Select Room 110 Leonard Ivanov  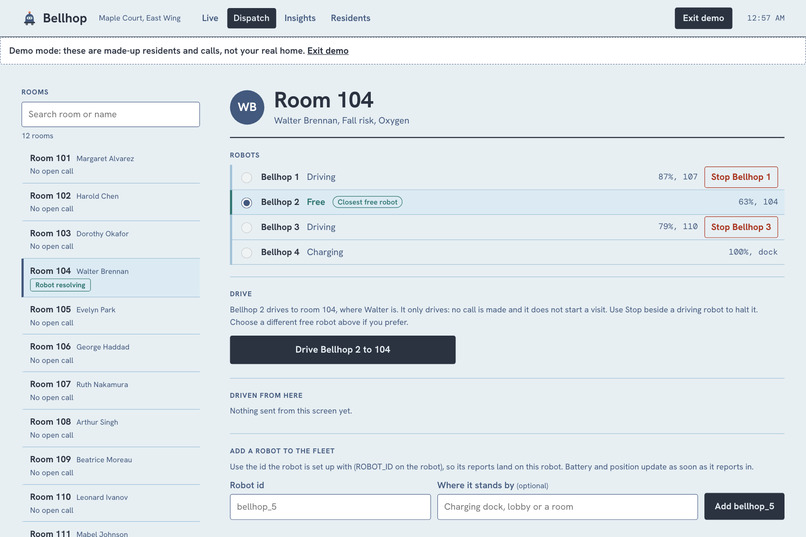point(111,503)
